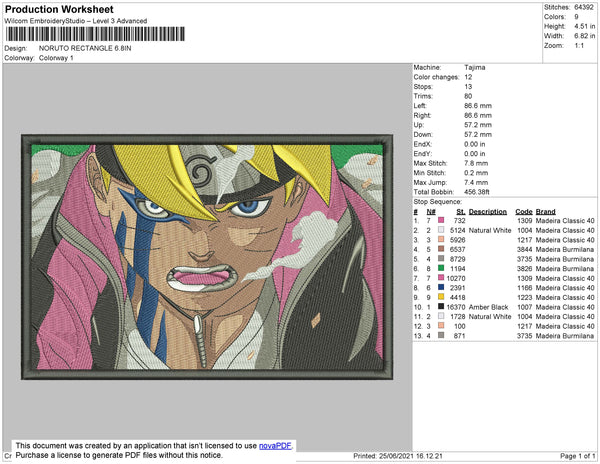The height and width of the screenshot is (464, 600).
Task: Click the Trims value 80
Action: [468, 96]
